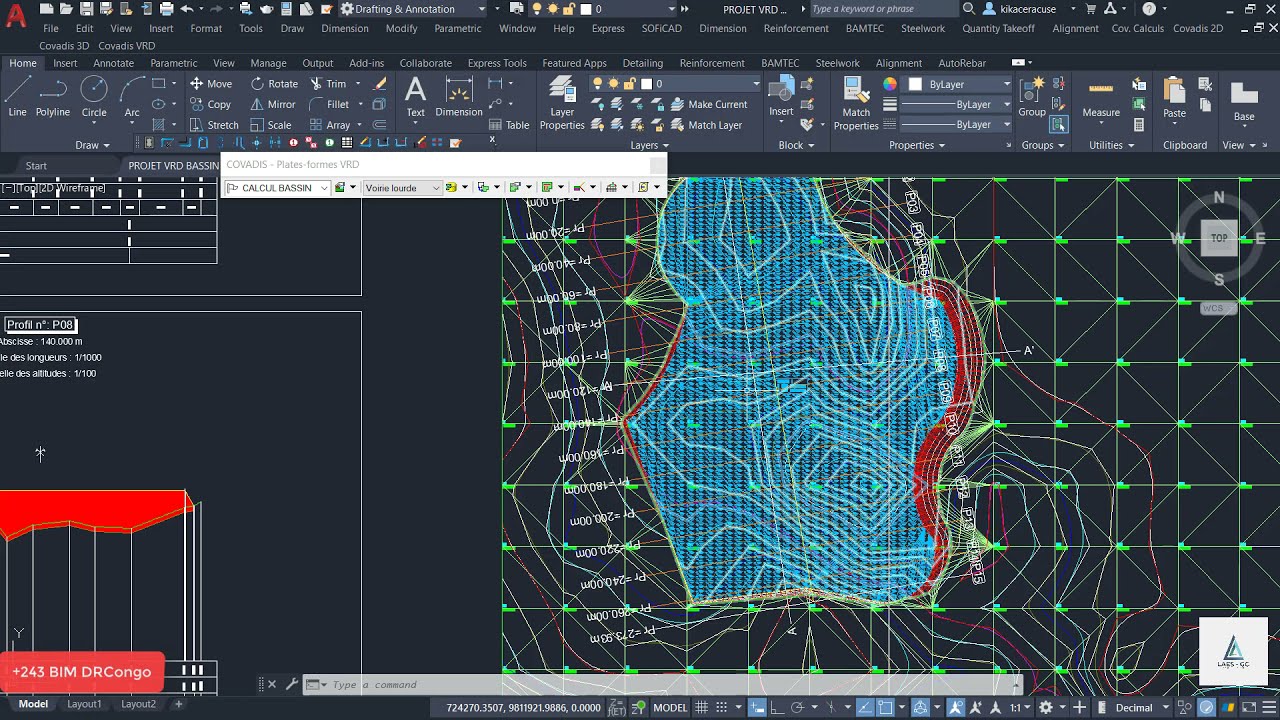
Task: Expand the Drafting & Annotation workspace list
Action: click(413, 9)
